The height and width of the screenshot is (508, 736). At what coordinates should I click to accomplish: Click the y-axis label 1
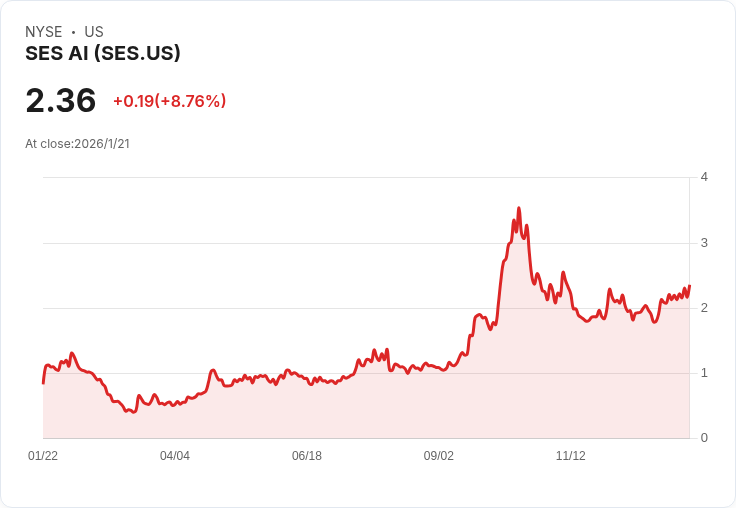pos(704,373)
